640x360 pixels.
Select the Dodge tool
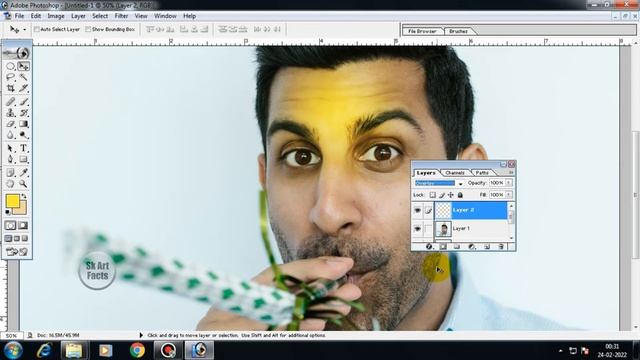(x=23, y=135)
